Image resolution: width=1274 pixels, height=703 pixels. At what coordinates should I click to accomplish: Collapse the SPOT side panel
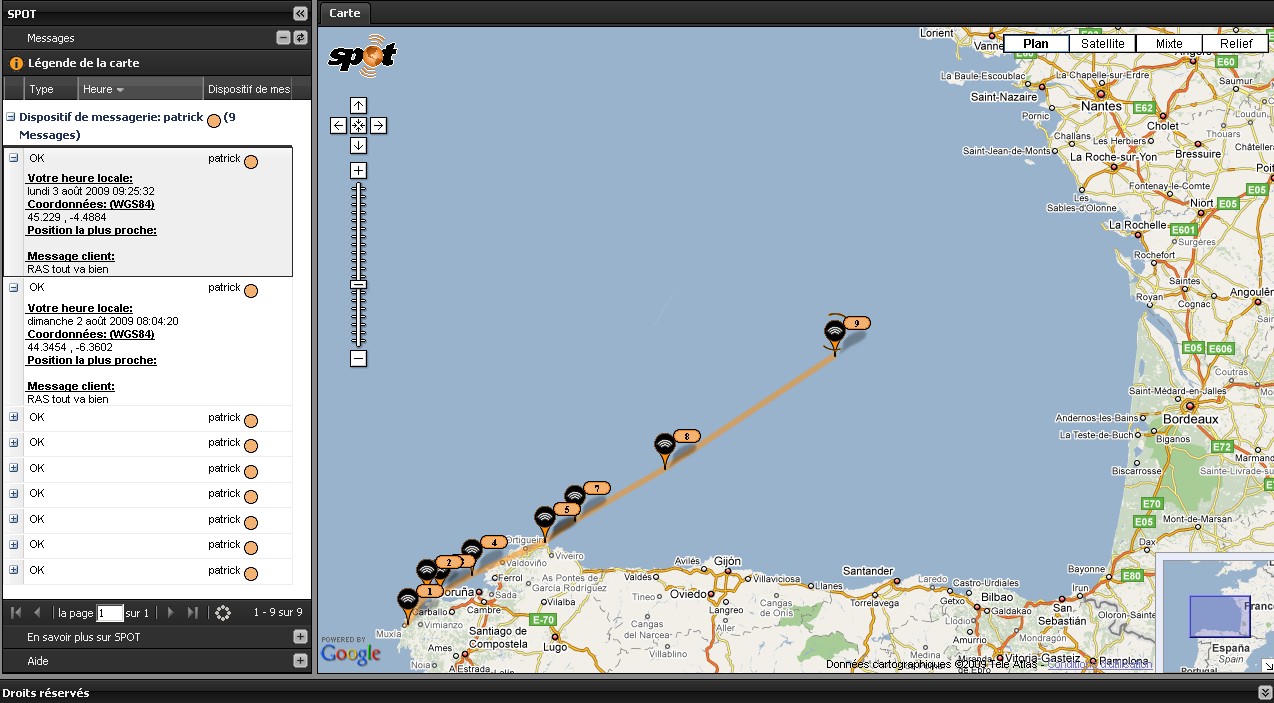coord(300,13)
